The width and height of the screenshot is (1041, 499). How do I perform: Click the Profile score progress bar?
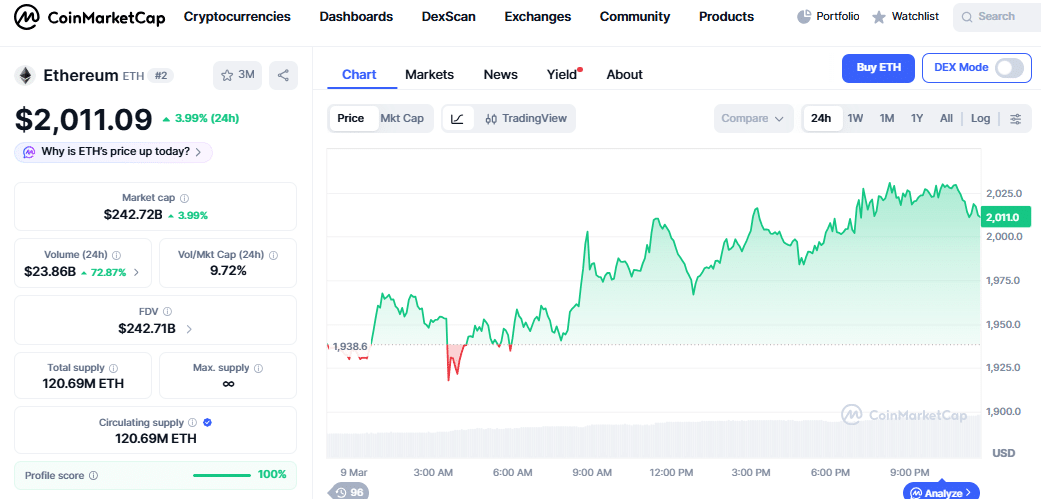222,475
